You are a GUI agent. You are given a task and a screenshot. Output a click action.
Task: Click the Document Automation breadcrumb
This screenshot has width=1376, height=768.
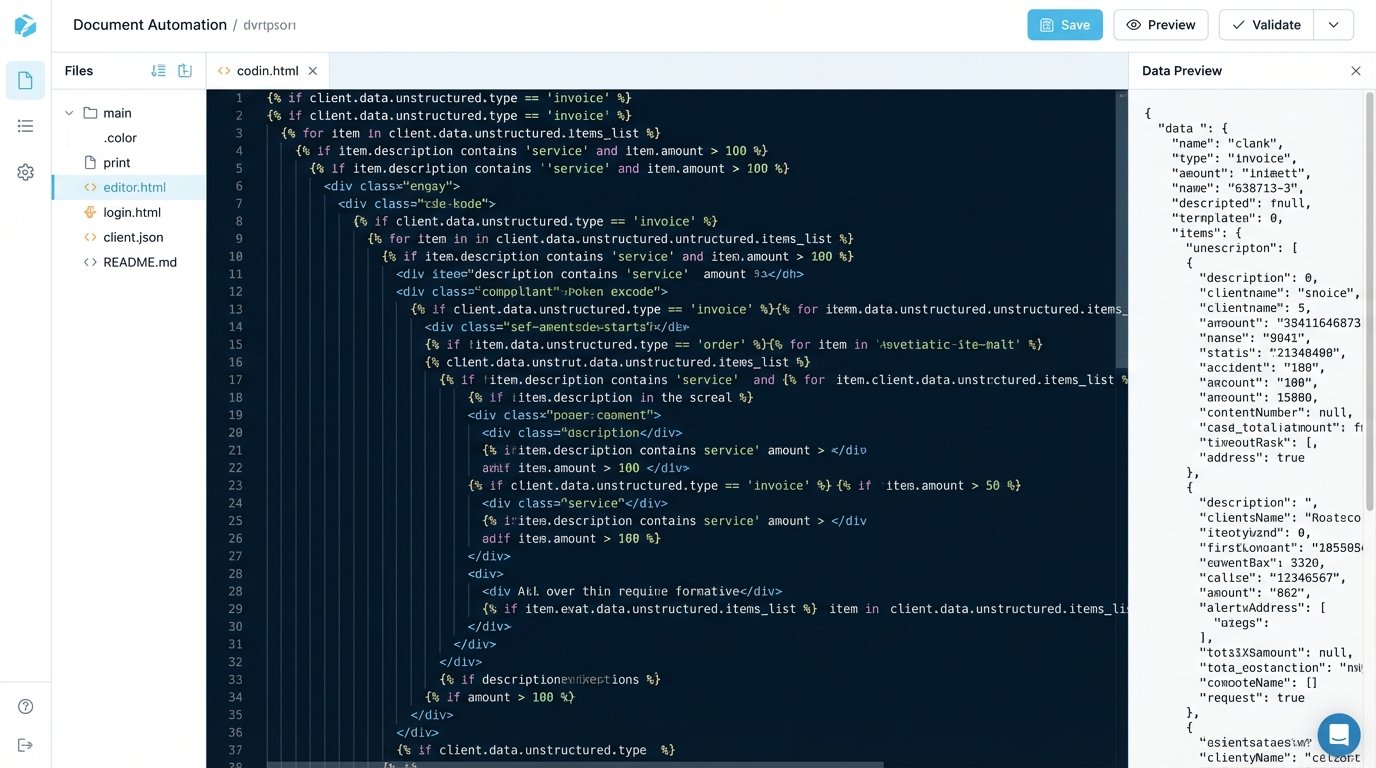click(x=150, y=25)
